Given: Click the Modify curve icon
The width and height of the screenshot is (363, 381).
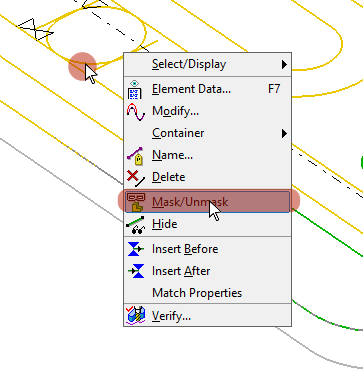Looking at the screenshot, I should [136, 111].
